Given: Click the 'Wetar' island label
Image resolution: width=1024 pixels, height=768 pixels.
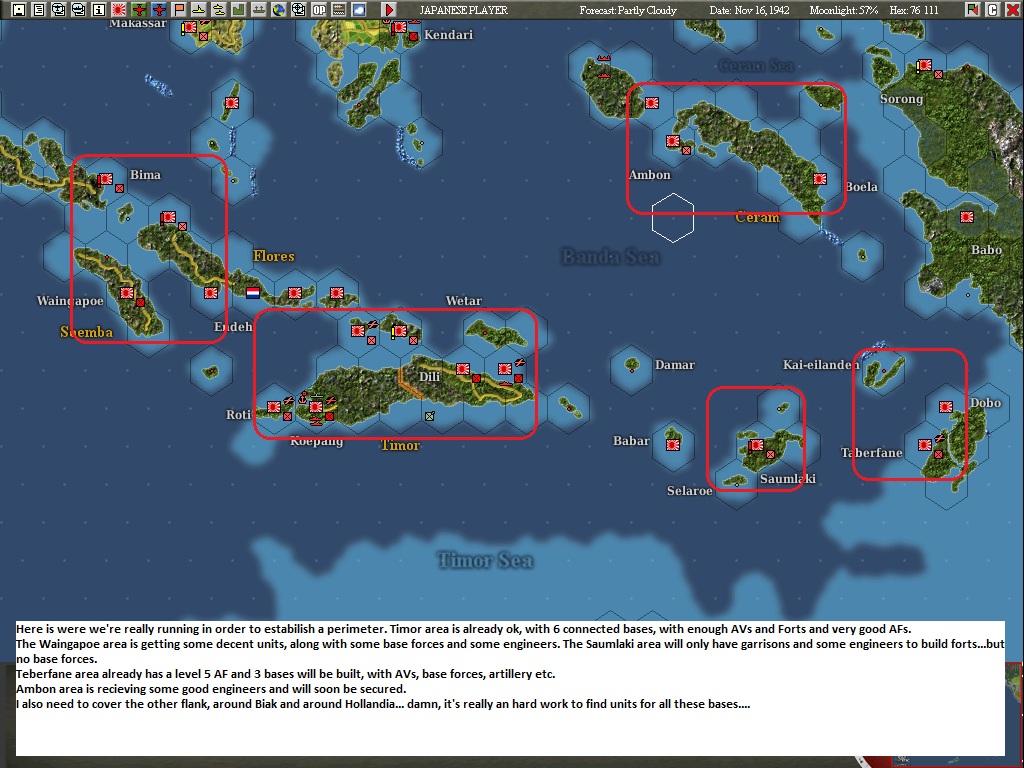Looking at the screenshot, I should point(464,300).
